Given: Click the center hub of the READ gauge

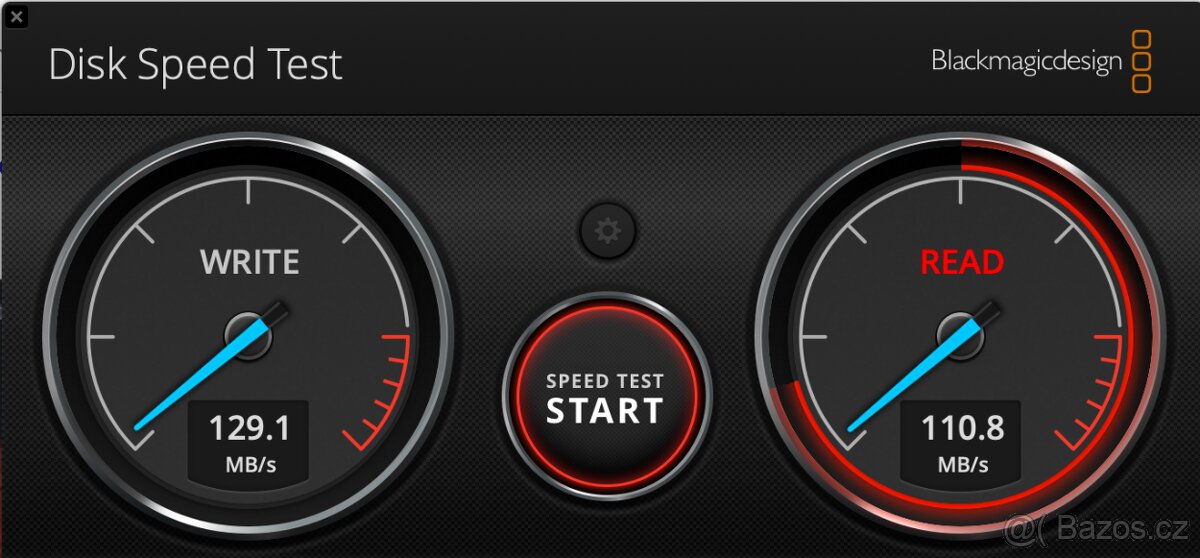Looking at the screenshot, I should click(x=961, y=334).
